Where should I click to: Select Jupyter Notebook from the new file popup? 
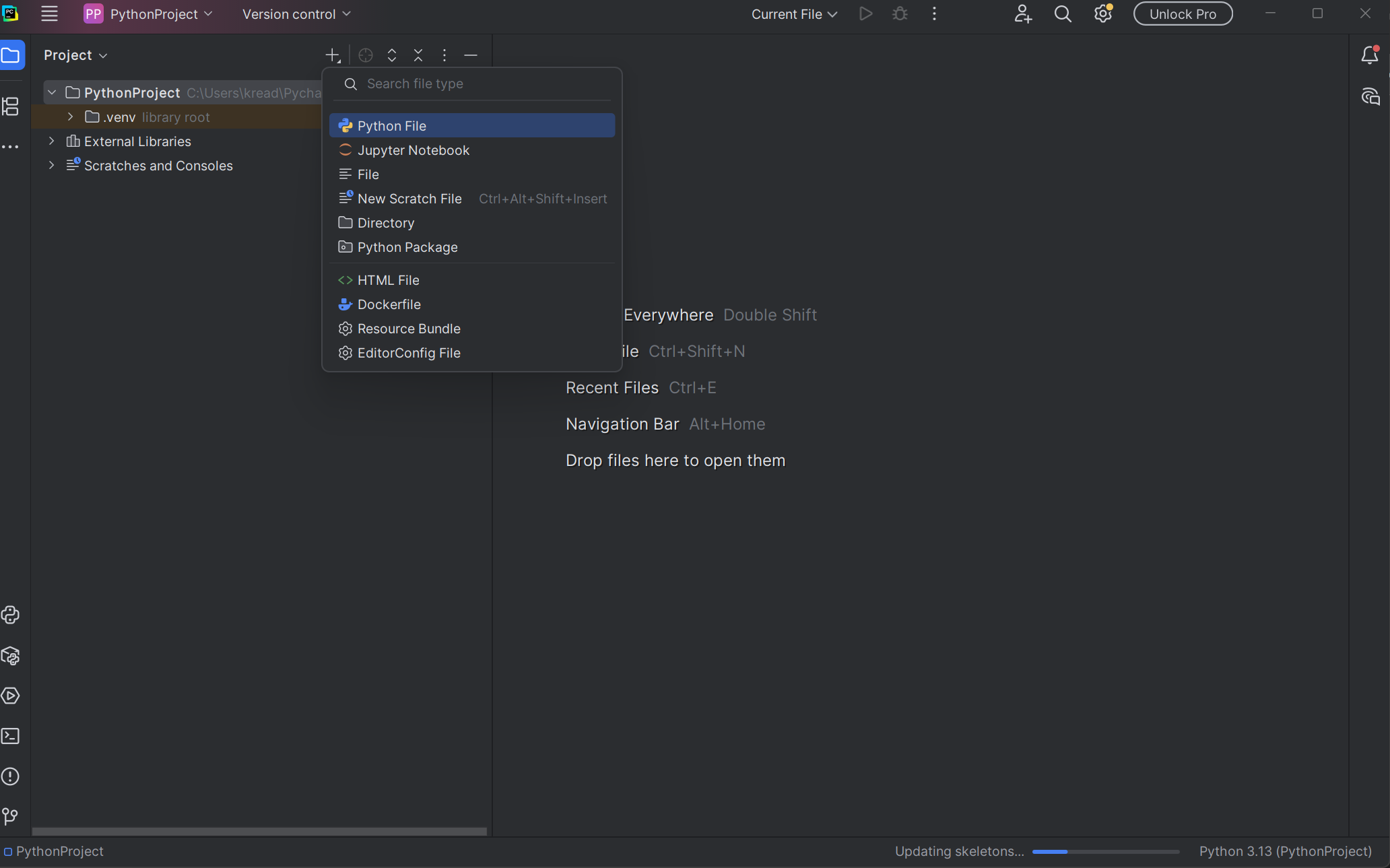pos(413,150)
